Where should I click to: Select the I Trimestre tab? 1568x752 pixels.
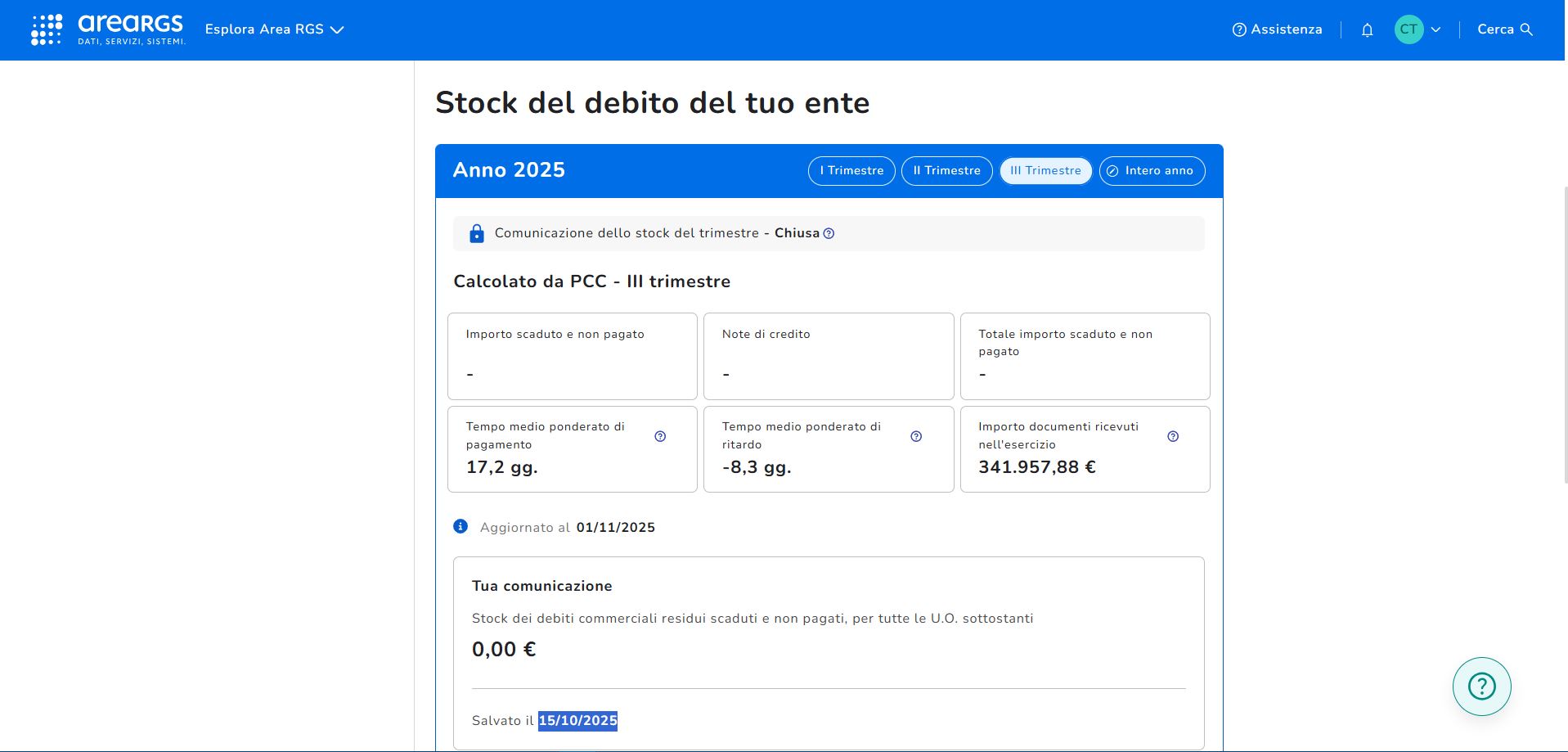click(851, 171)
